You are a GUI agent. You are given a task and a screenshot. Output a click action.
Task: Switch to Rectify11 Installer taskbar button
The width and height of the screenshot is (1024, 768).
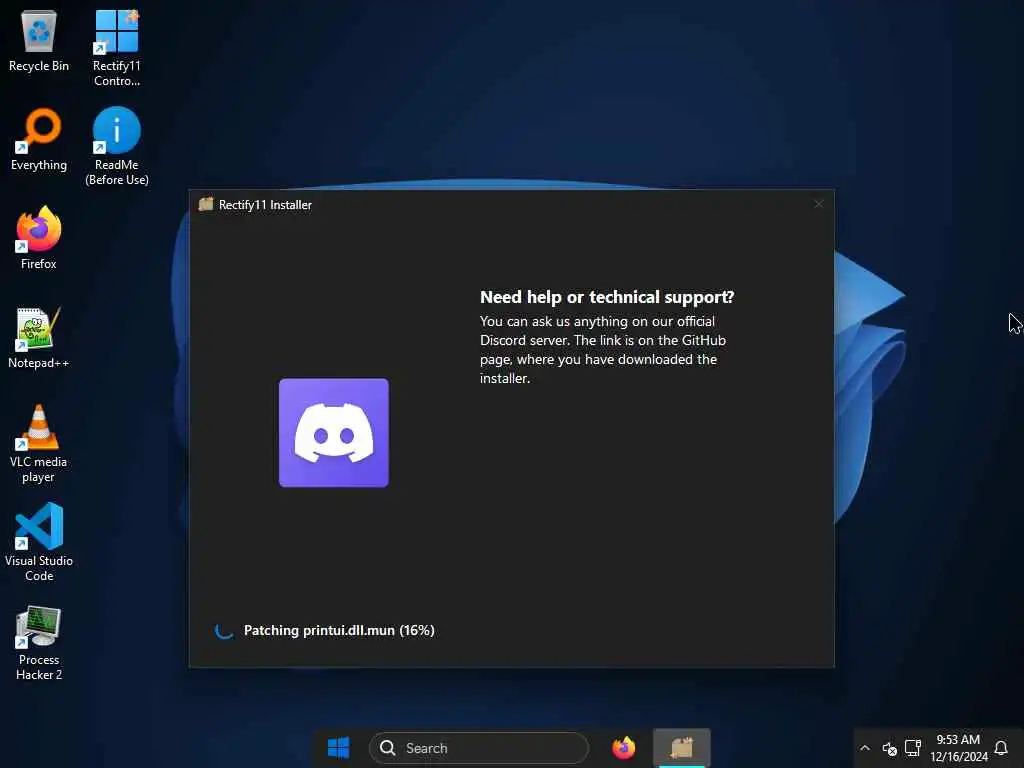tap(682, 748)
